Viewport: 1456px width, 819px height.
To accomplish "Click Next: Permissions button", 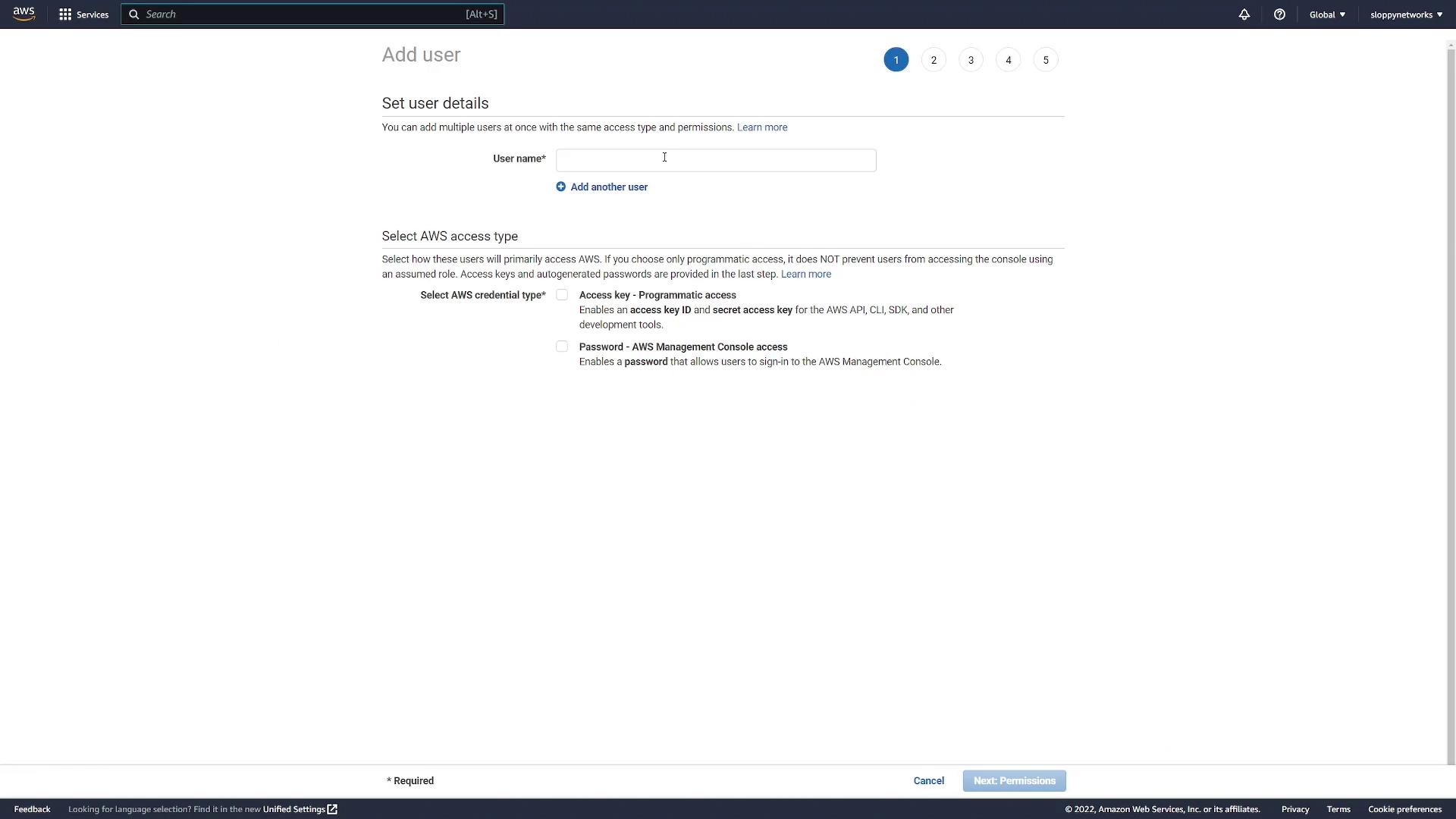I will pos(1014,781).
